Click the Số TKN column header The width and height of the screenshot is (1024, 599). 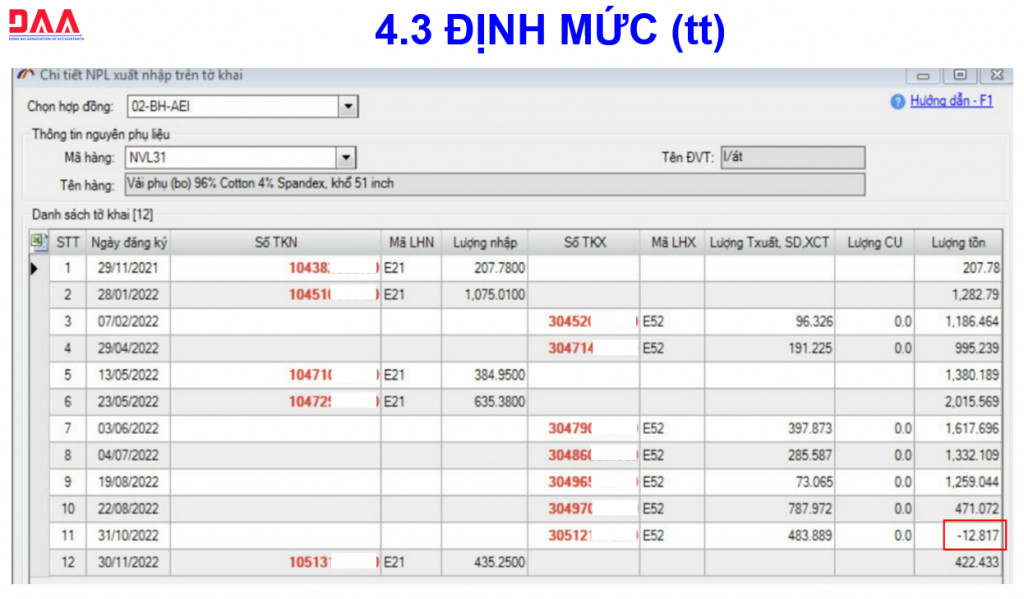tap(275, 242)
